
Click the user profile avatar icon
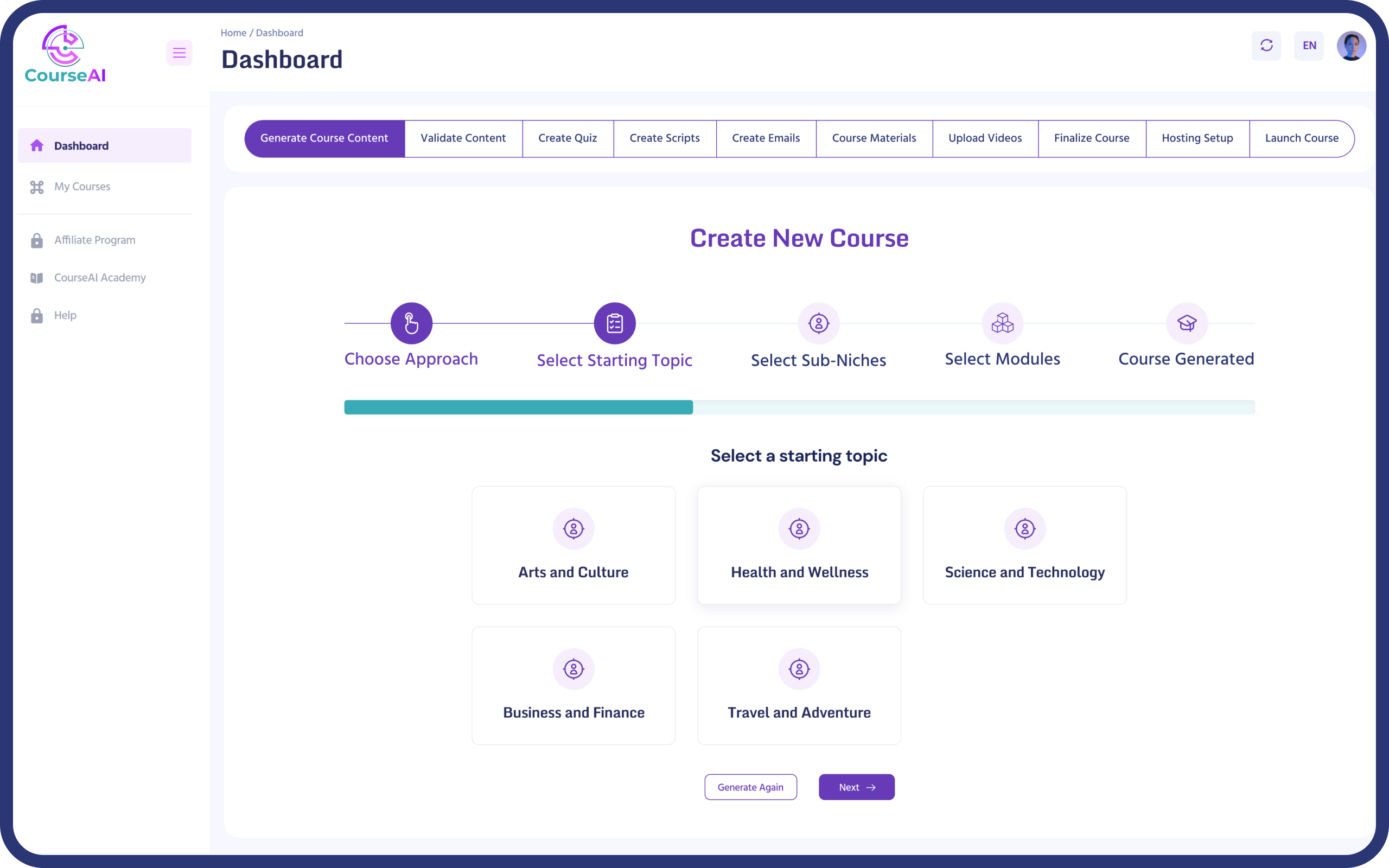[x=1353, y=45]
